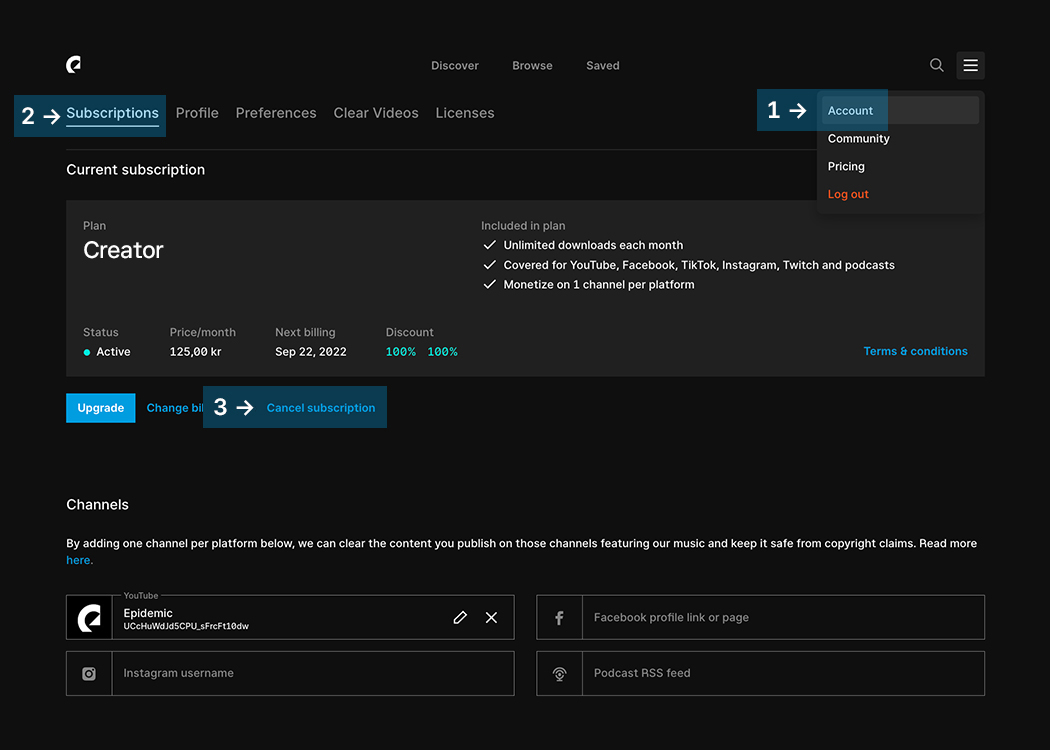Viewport: 1050px width, 750px height.
Task: Choose Community from the dropdown menu
Action: [x=858, y=139]
